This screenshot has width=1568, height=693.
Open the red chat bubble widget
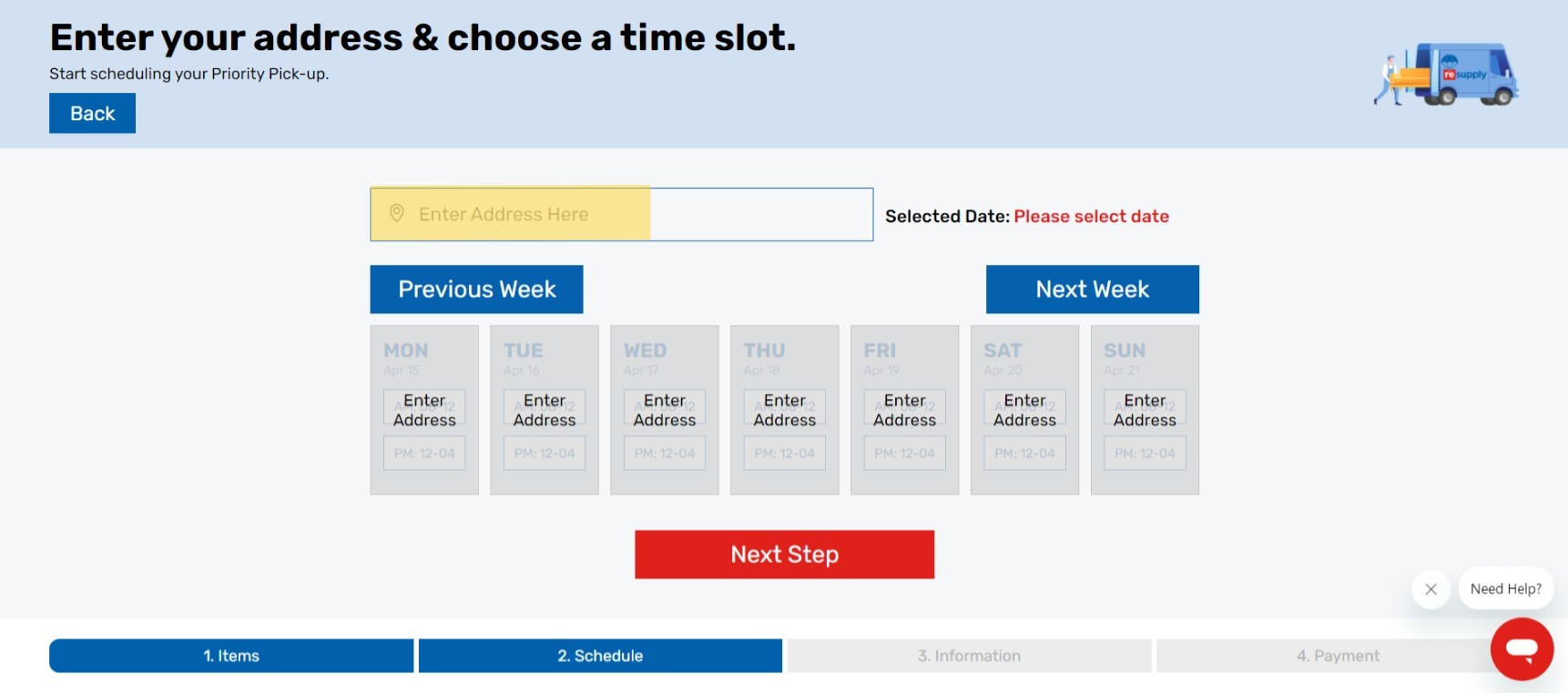(x=1522, y=649)
